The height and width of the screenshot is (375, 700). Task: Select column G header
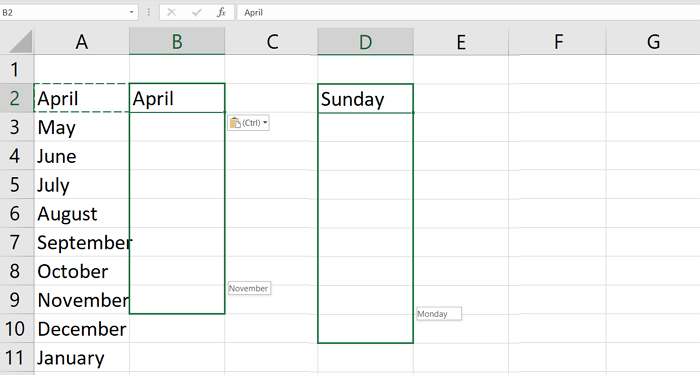coord(653,42)
